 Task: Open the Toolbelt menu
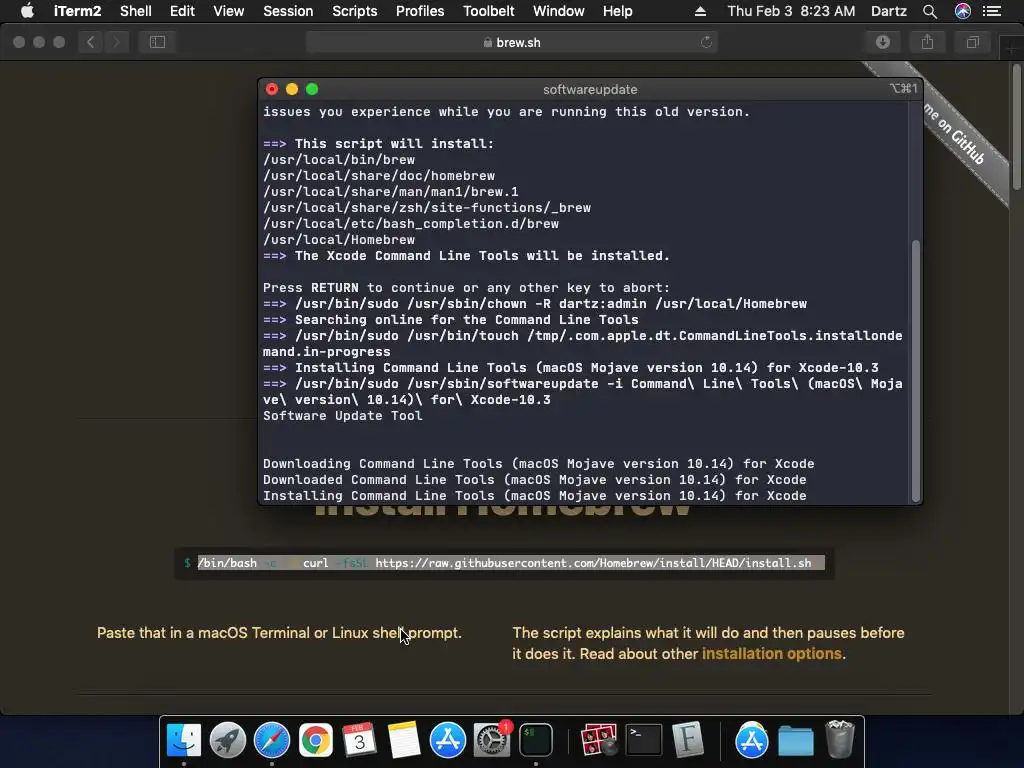[x=488, y=11]
